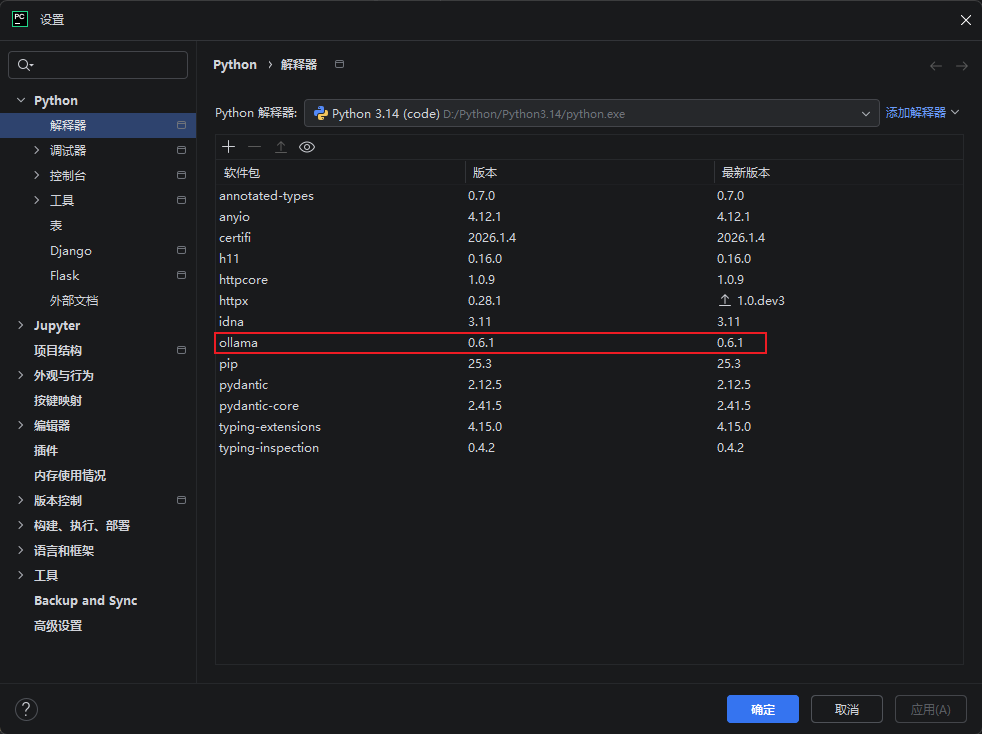Open the 表 settings page

pyautogui.click(x=56, y=225)
